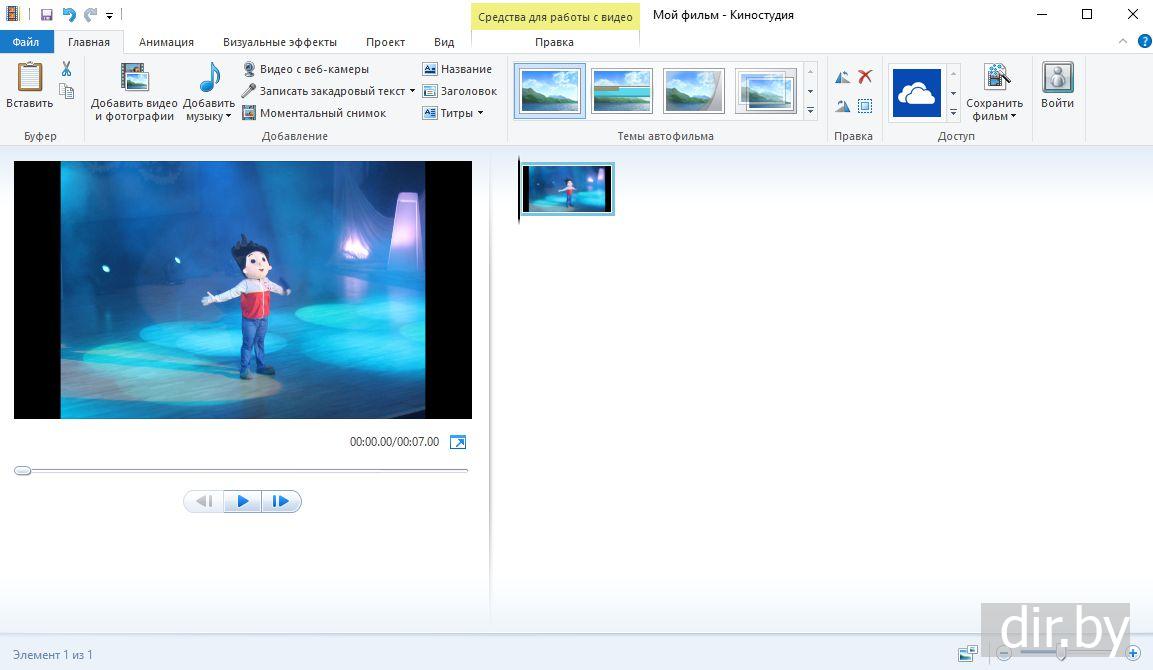Click the Войти sign-in button

[x=1057, y=86]
